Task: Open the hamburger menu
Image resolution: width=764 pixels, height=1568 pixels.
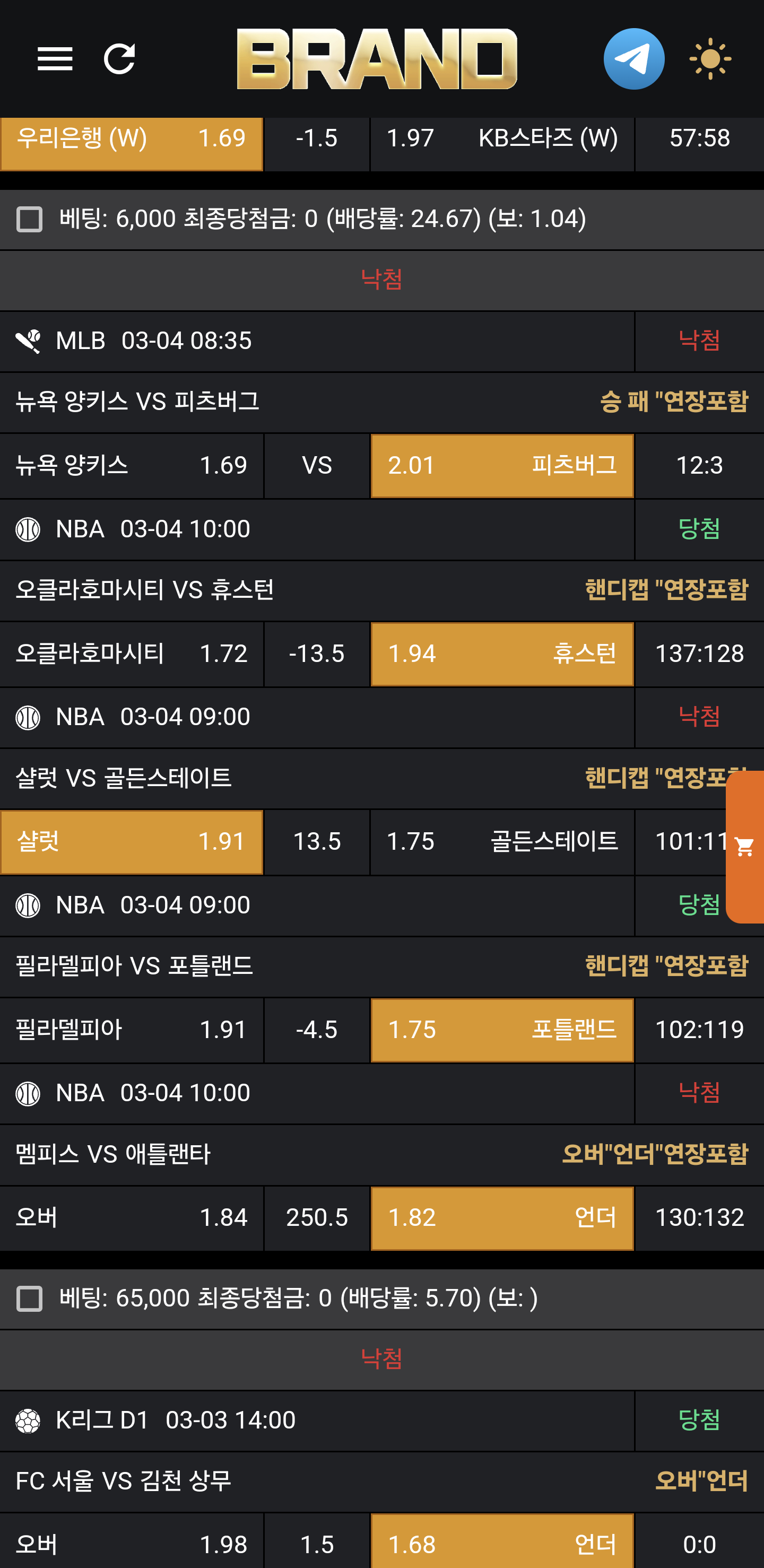Action: (x=55, y=59)
